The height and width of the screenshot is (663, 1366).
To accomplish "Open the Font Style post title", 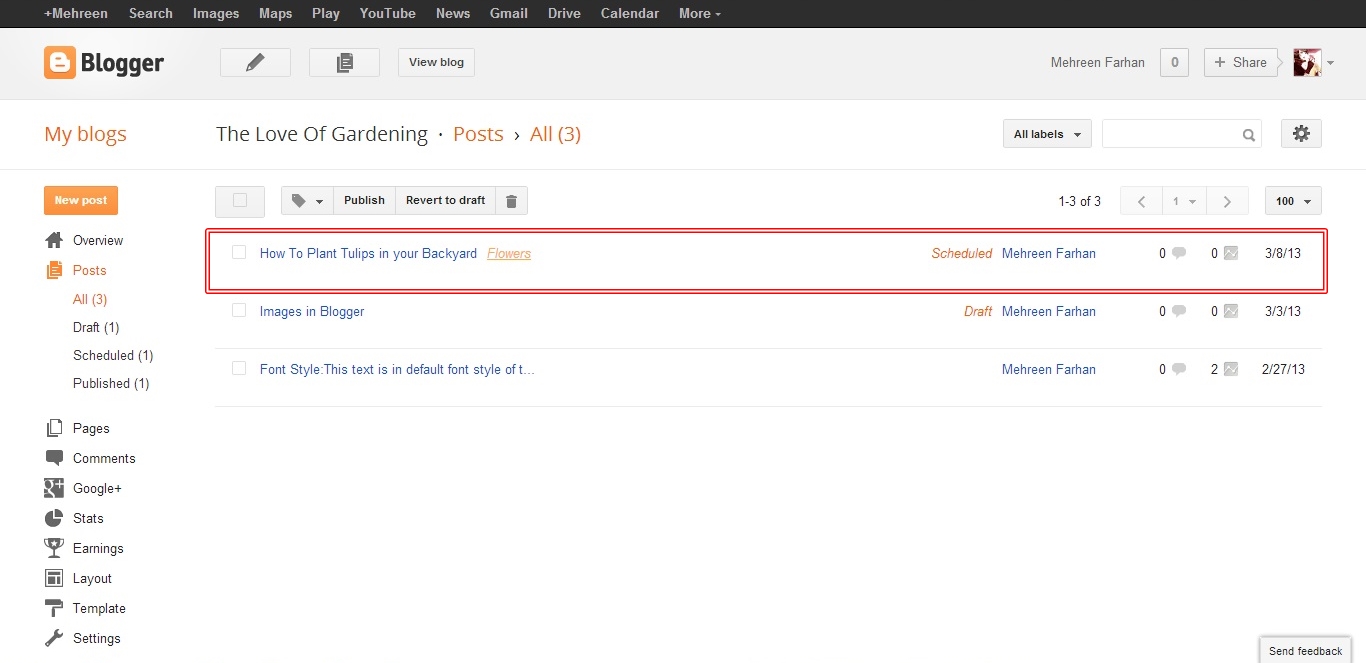I will click(397, 369).
